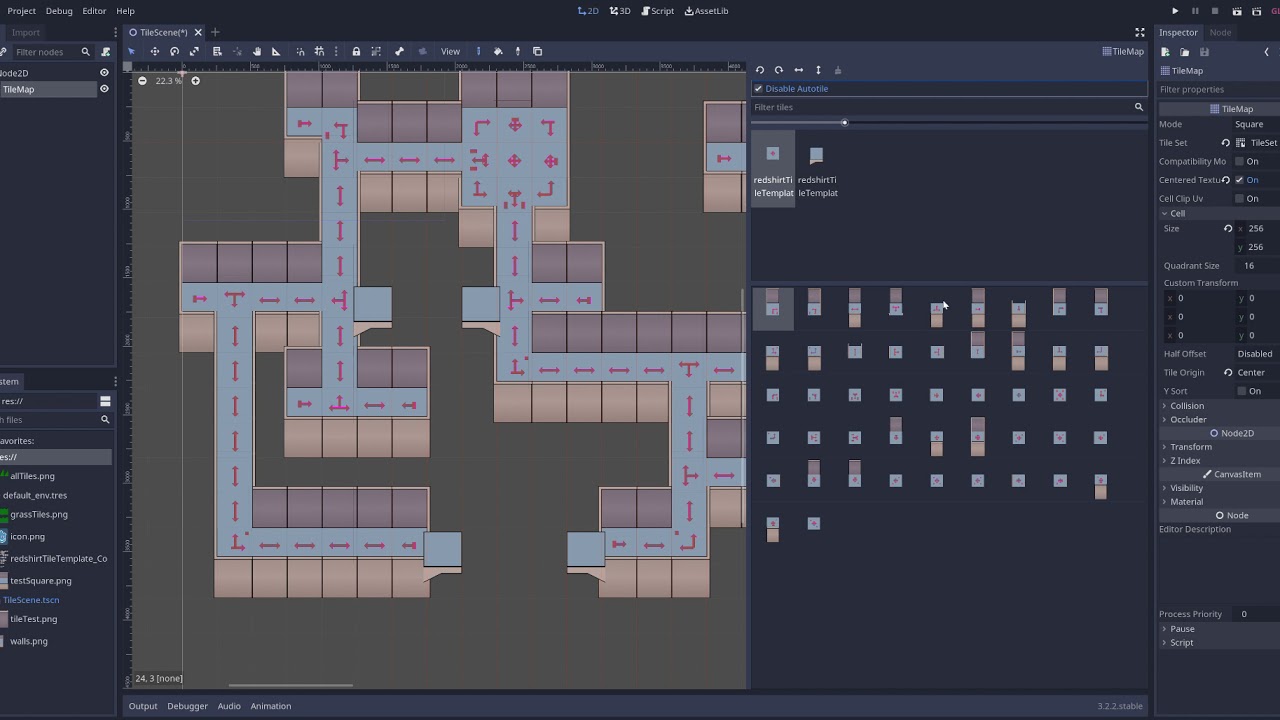1280x720 pixels.
Task: Go to previous object in Inspector history
Action: point(1266,52)
